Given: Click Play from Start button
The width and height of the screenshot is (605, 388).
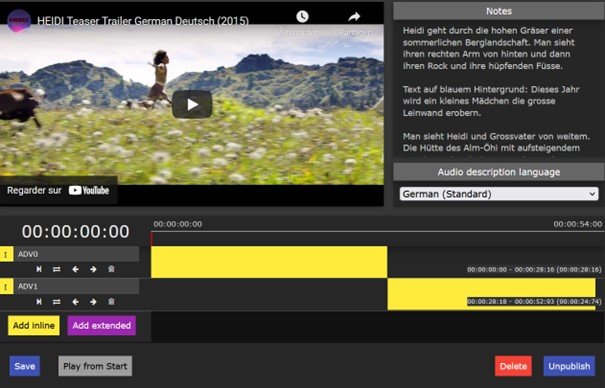Looking at the screenshot, I should tap(95, 366).
